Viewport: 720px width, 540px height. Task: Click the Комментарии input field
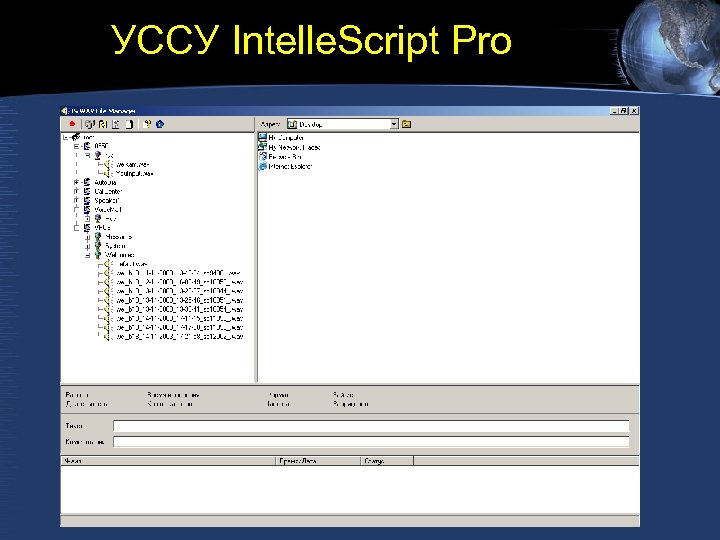point(371,442)
